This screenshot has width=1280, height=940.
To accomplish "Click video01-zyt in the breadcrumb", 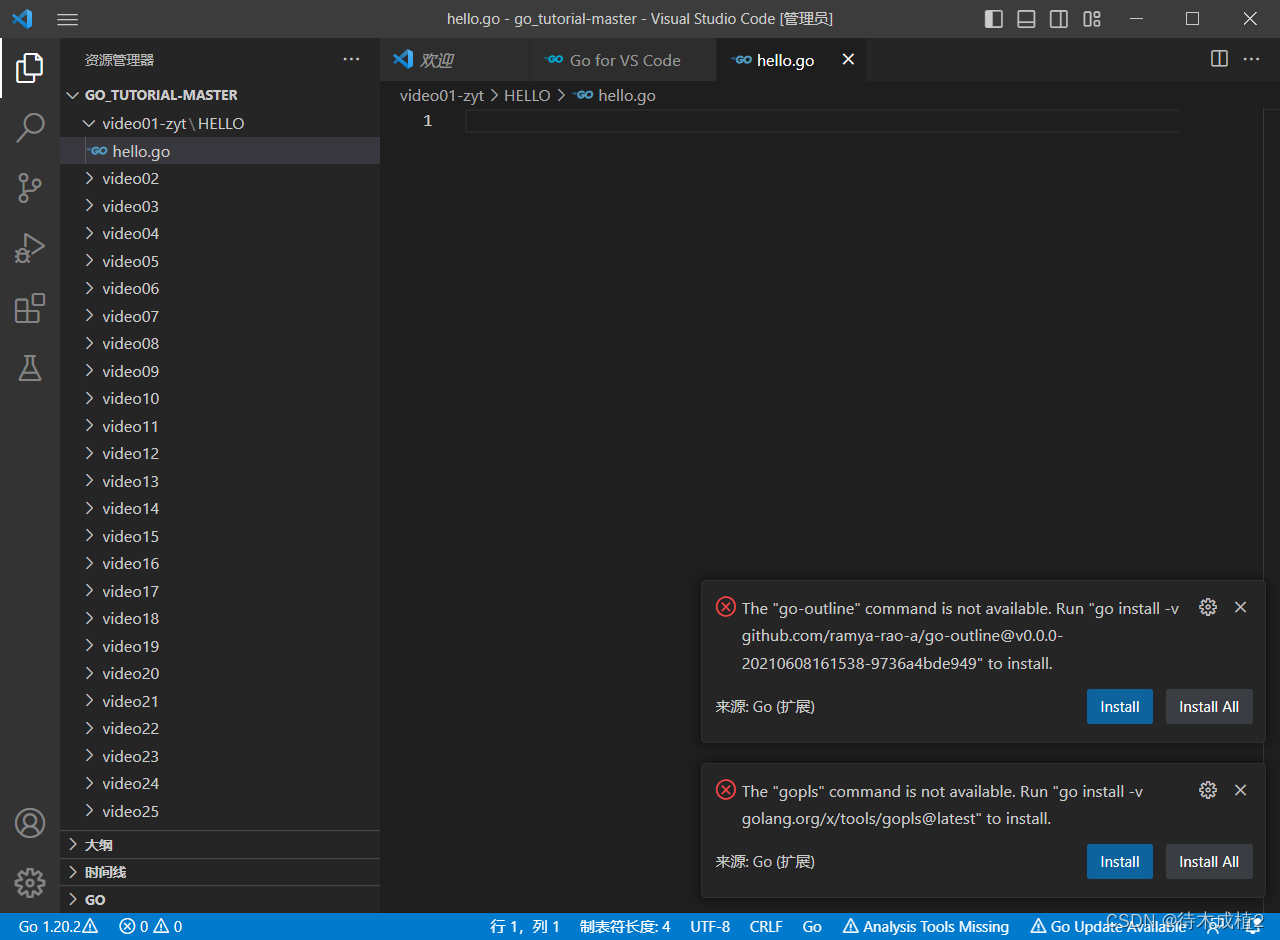I will [442, 96].
